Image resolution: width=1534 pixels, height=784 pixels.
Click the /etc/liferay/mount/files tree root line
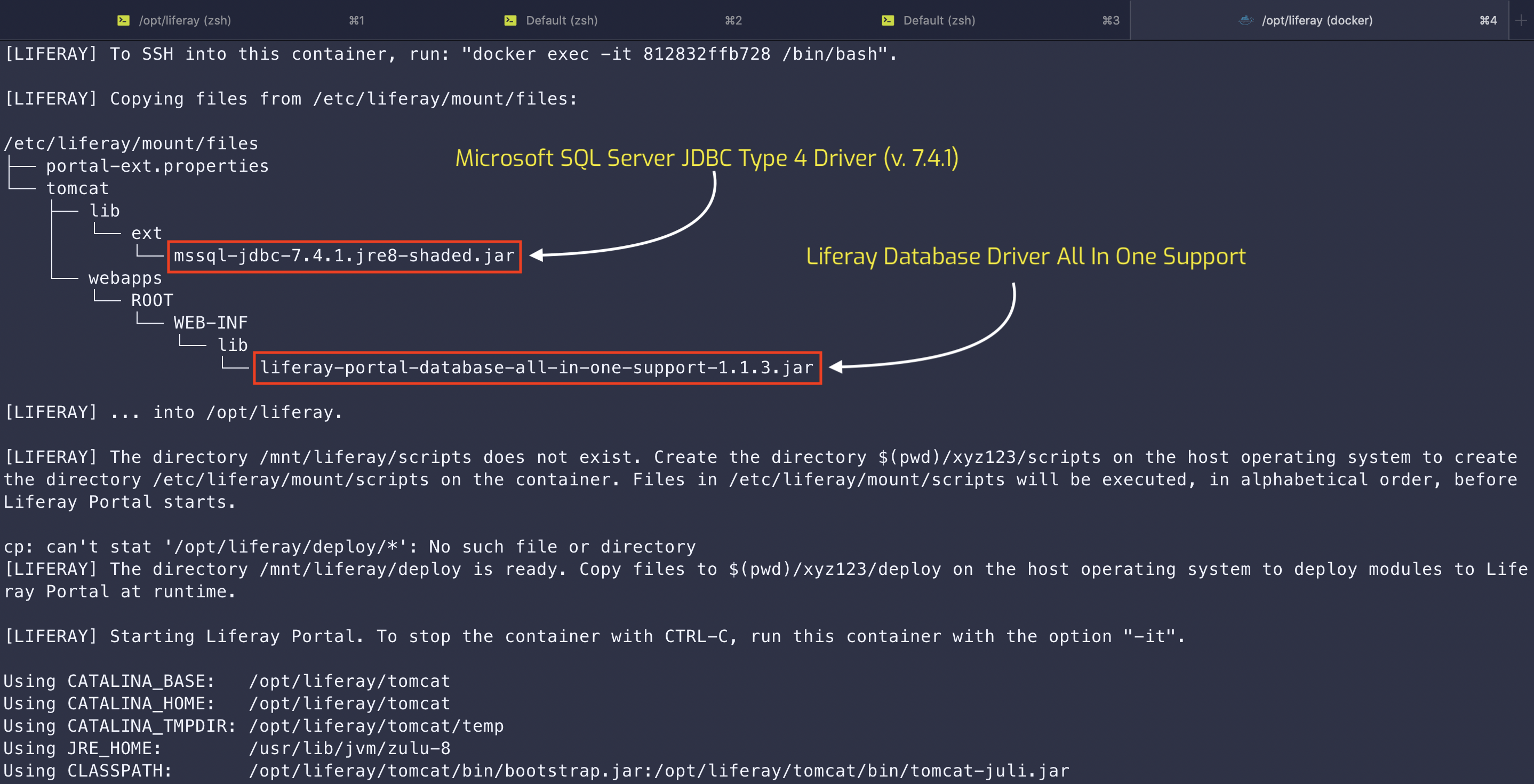click(x=131, y=143)
